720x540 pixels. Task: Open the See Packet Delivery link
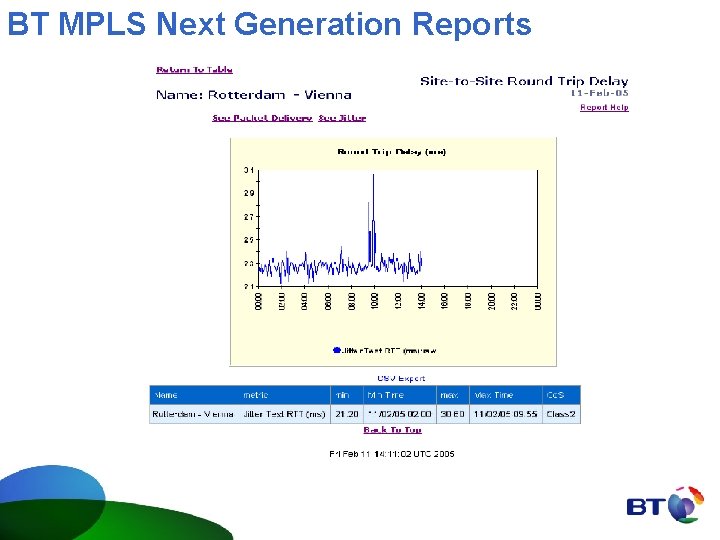coord(262,118)
